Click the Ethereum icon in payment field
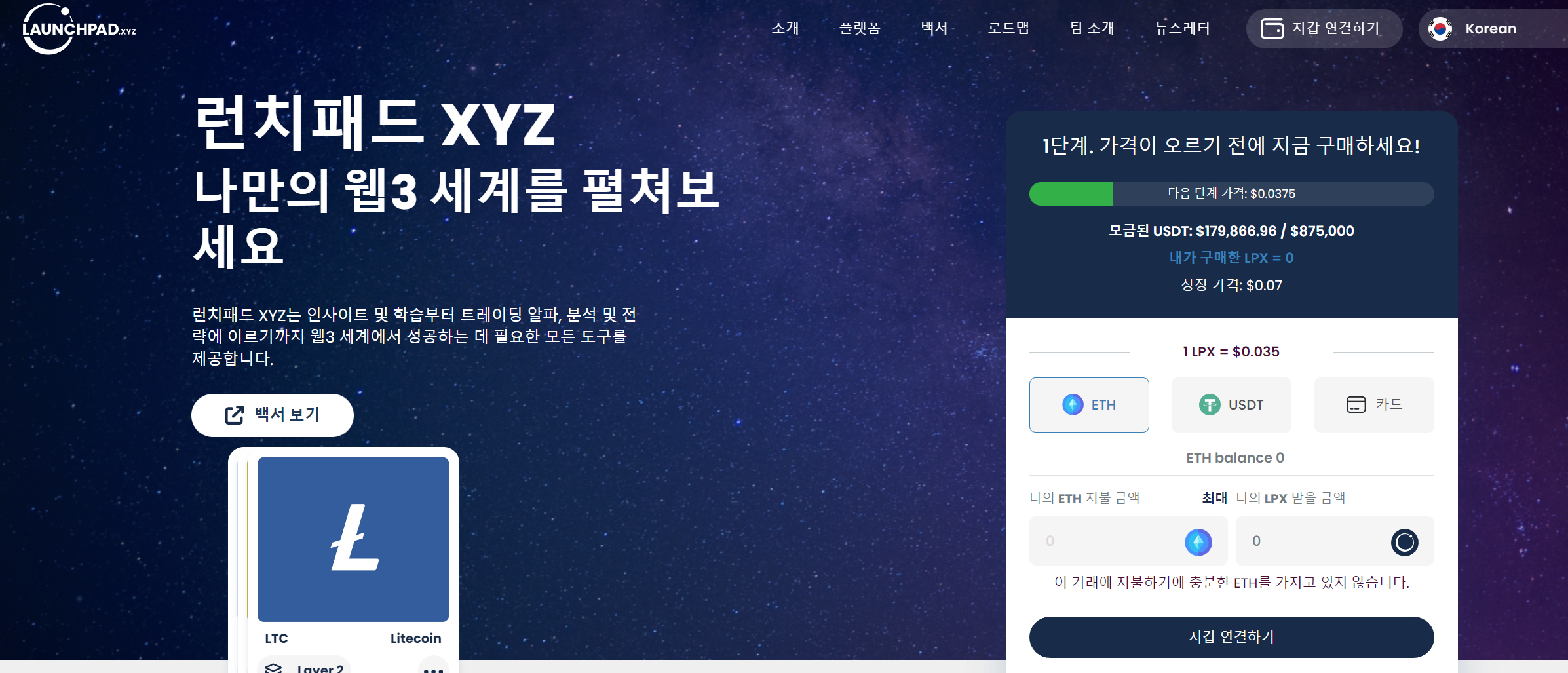The width and height of the screenshot is (1568, 673). point(1198,542)
